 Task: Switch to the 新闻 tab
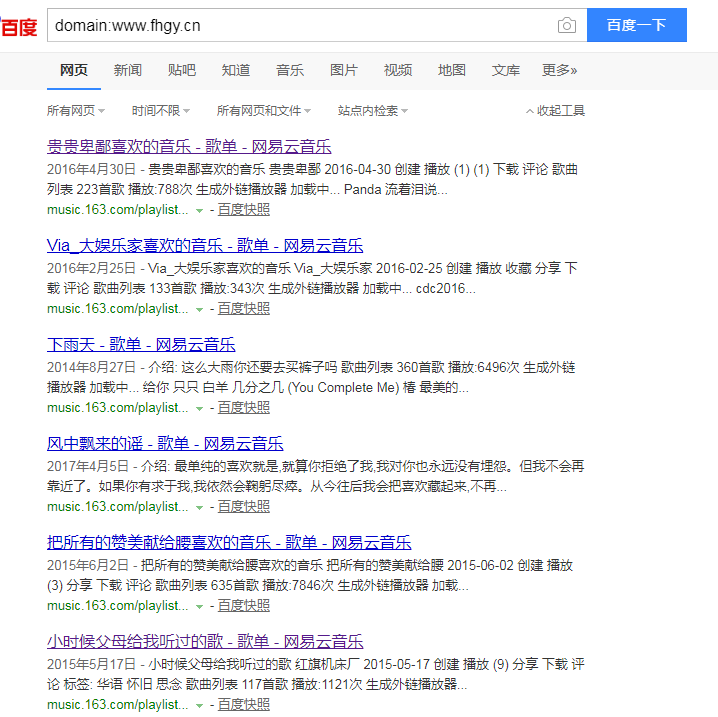click(x=127, y=70)
